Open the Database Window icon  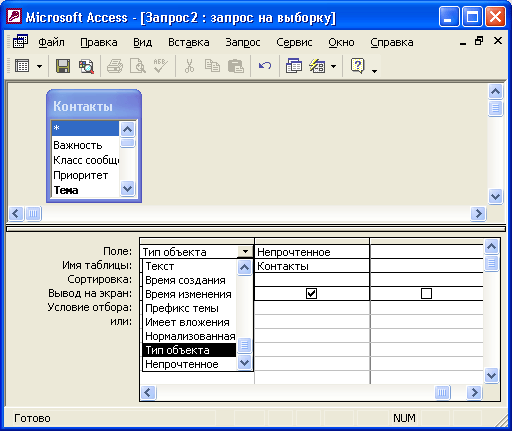294,66
